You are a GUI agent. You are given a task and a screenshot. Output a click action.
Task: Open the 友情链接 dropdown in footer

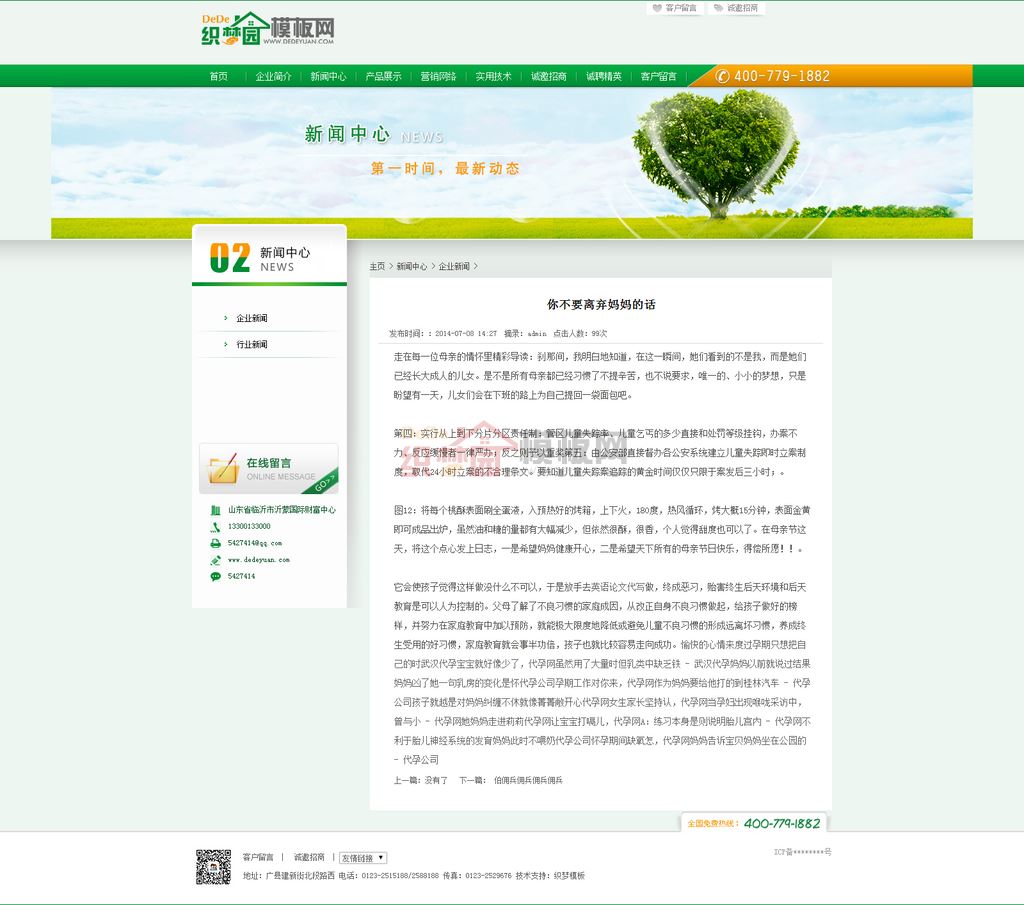pos(362,858)
